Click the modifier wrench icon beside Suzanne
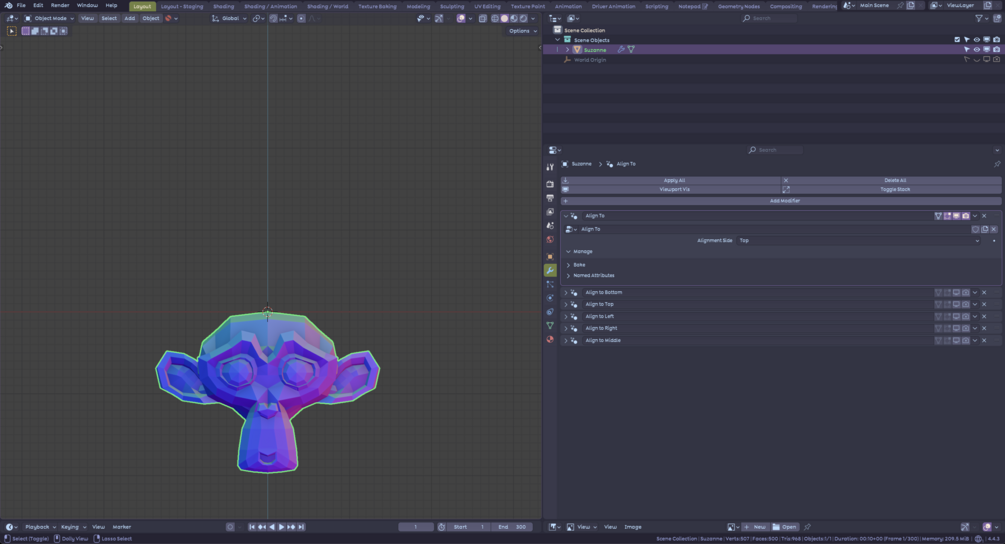This screenshot has height=544, width=1005. tap(620, 49)
